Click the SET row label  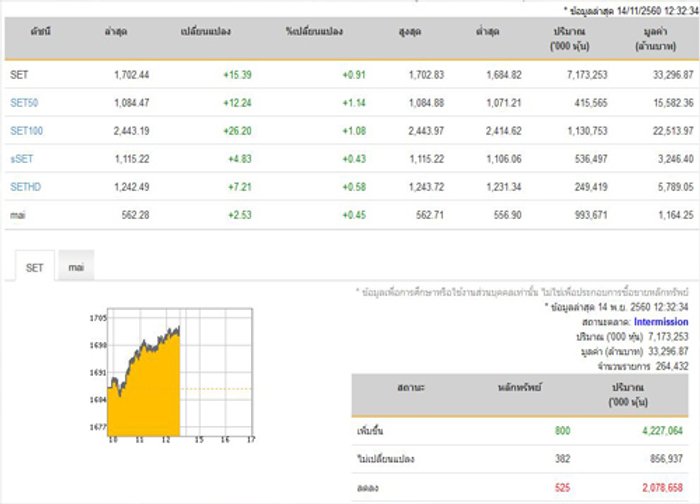click(x=19, y=75)
